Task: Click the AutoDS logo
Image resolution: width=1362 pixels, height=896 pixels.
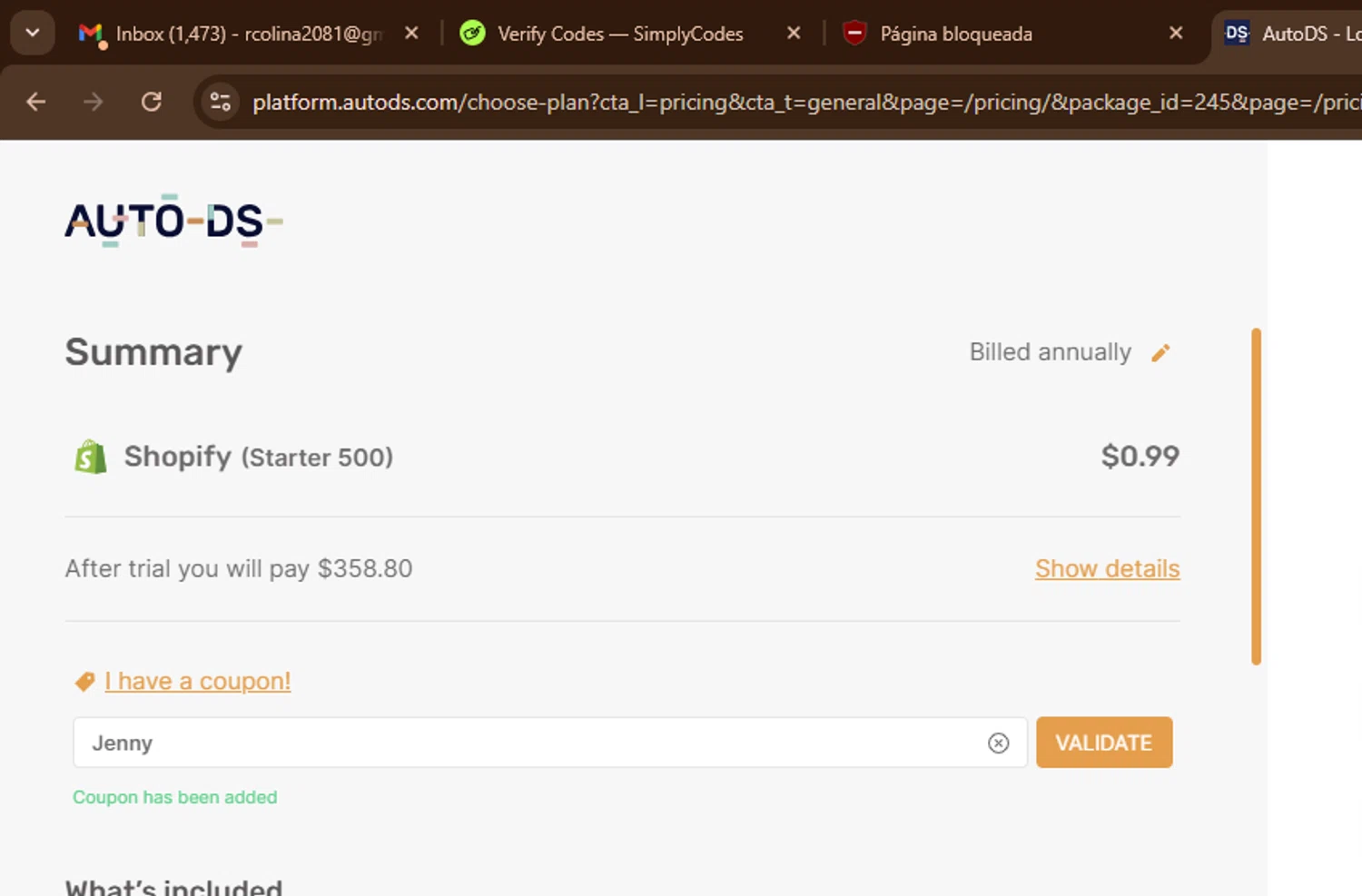Action: click(173, 221)
